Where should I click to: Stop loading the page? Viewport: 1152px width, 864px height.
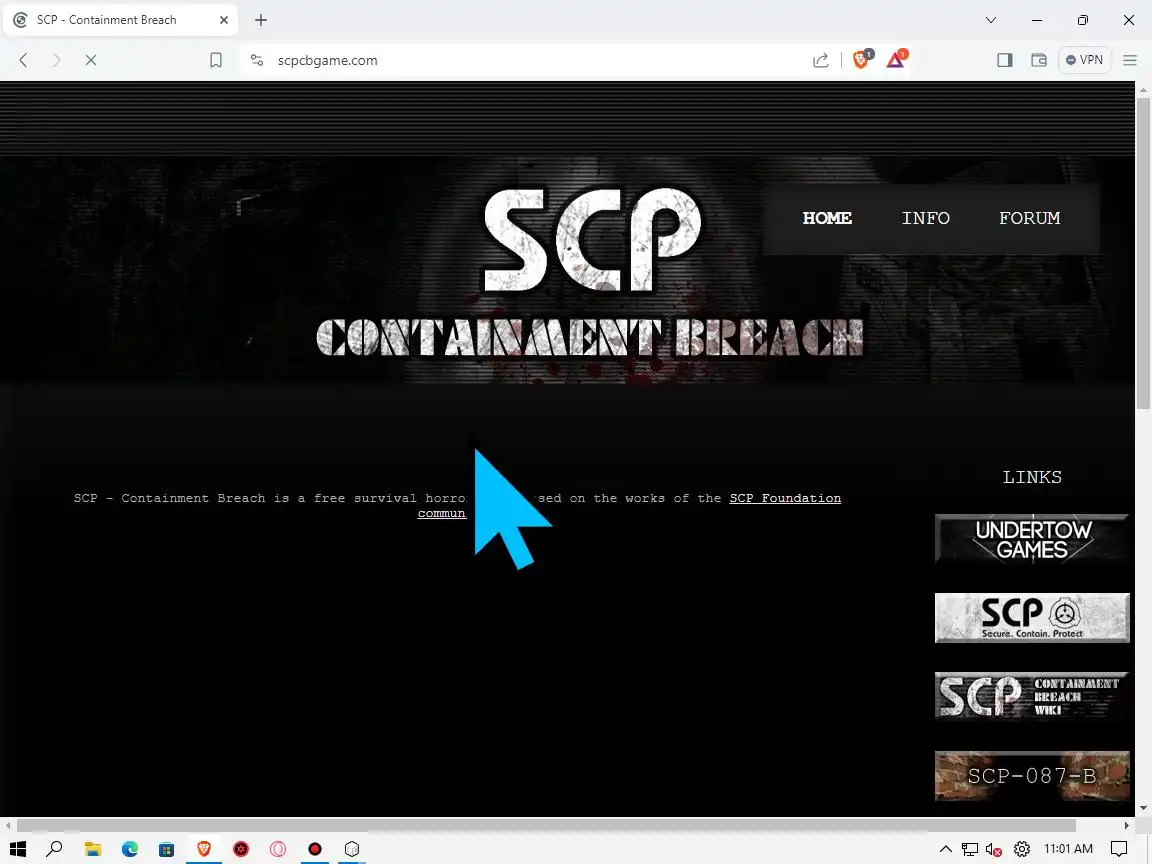pos(90,60)
